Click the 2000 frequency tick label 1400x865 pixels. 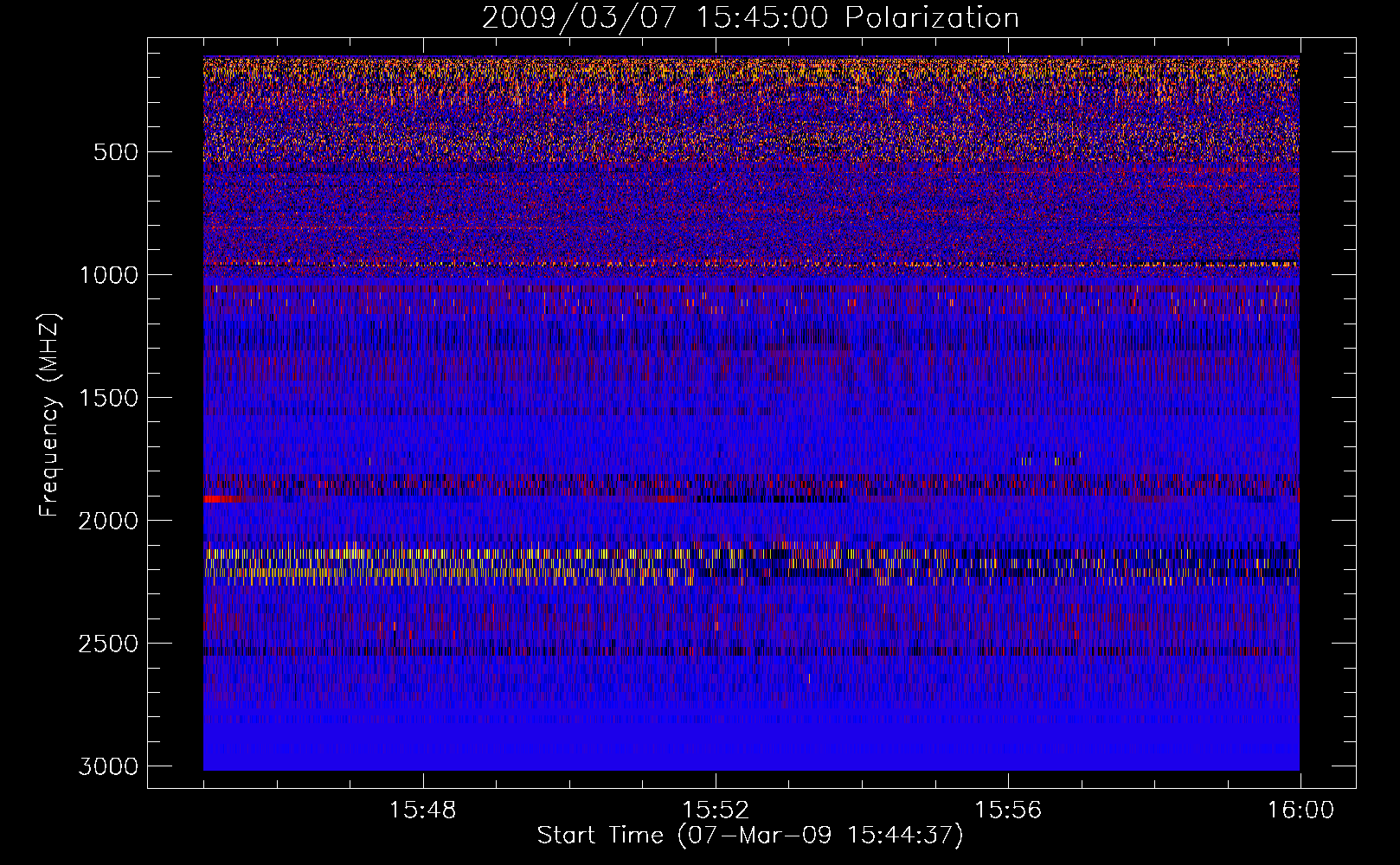click(x=108, y=521)
